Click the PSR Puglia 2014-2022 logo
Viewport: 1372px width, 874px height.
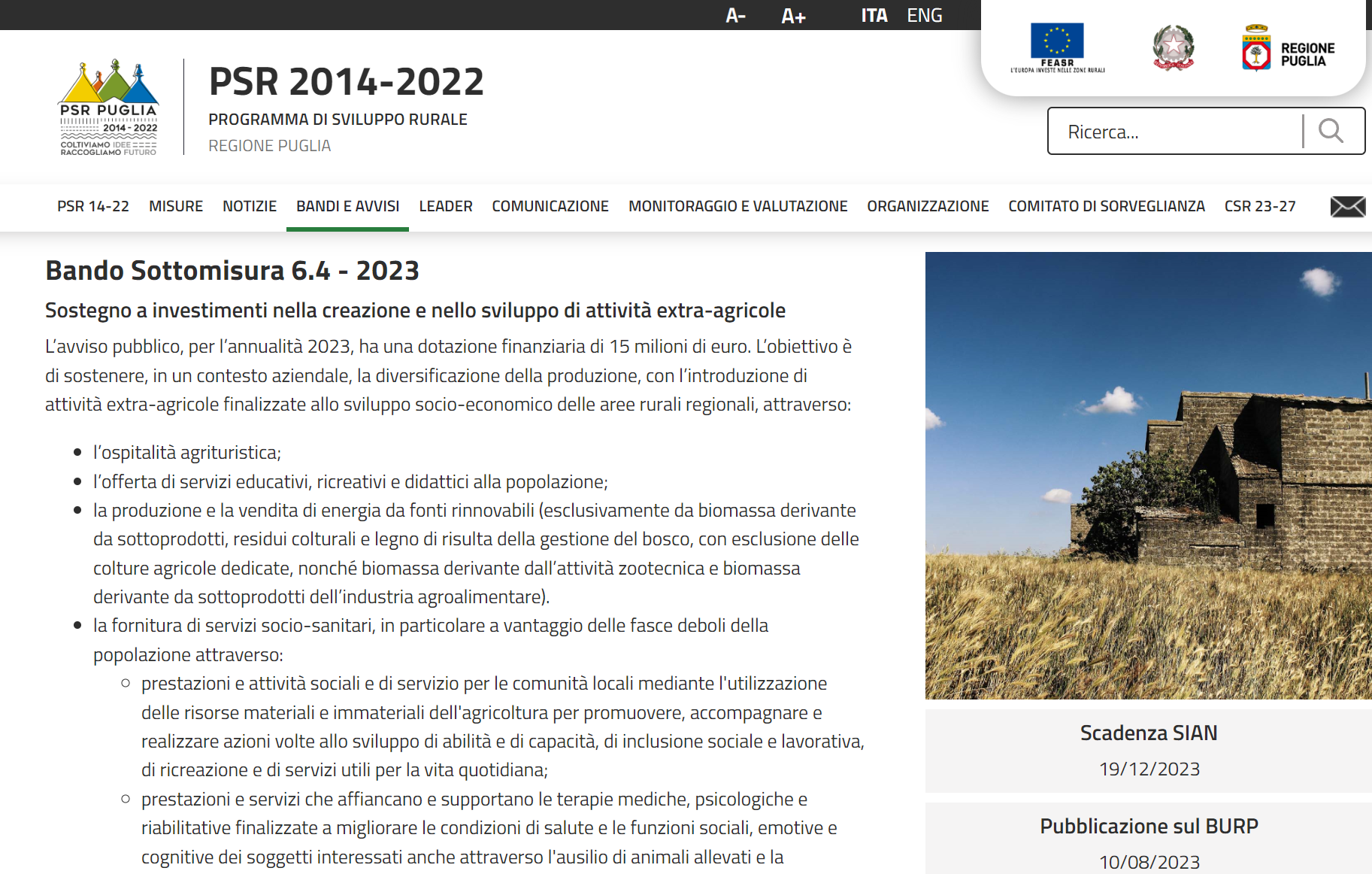(x=109, y=108)
